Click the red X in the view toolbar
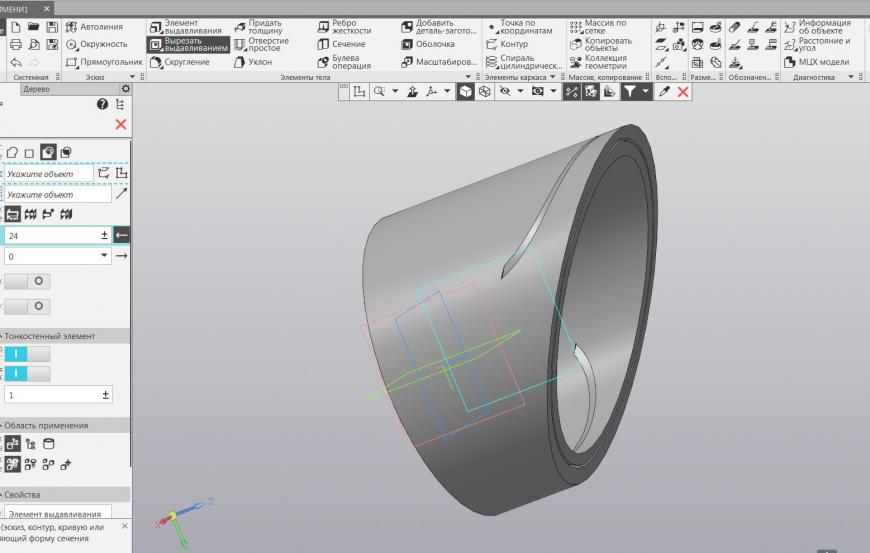The width and height of the screenshot is (870, 553). 683,92
